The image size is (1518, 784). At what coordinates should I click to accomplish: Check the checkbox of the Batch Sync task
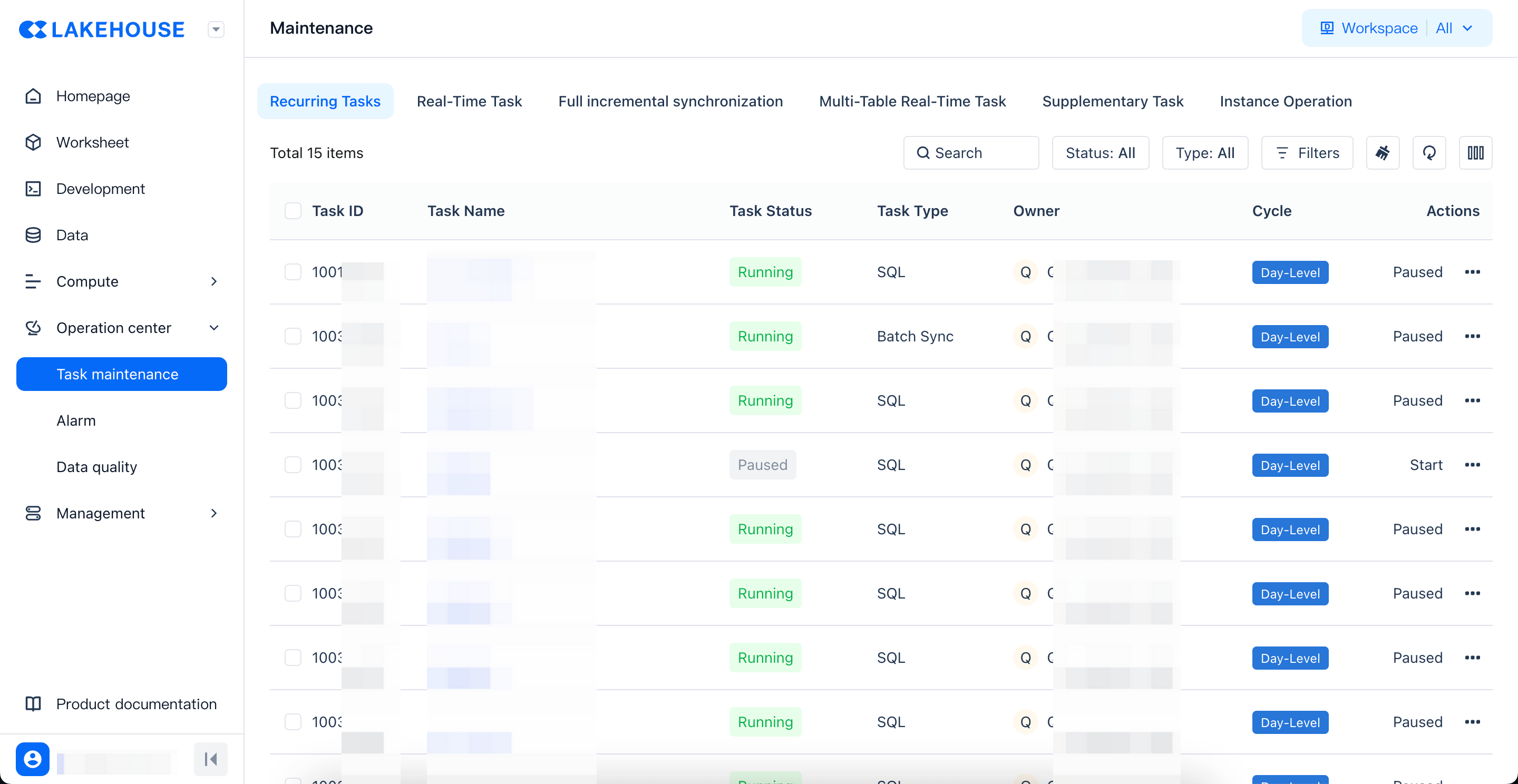point(293,336)
